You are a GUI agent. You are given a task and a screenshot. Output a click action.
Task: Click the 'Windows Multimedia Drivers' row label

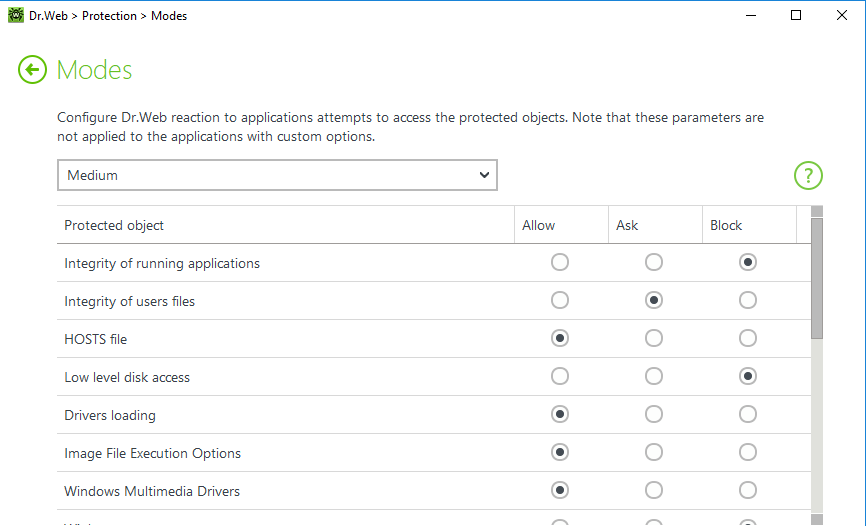coord(152,491)
